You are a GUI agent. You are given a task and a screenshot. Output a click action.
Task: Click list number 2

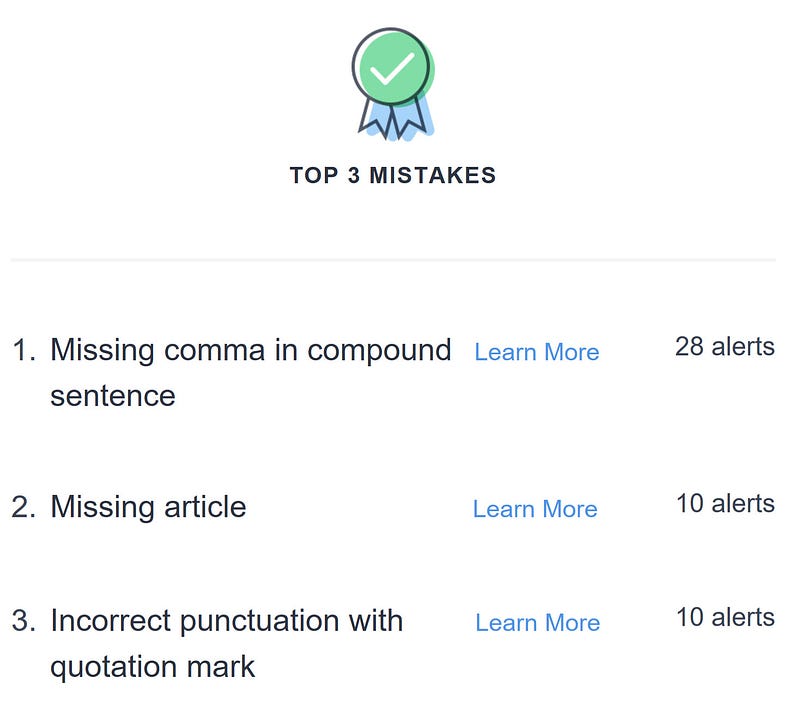[x=23, y=507]
